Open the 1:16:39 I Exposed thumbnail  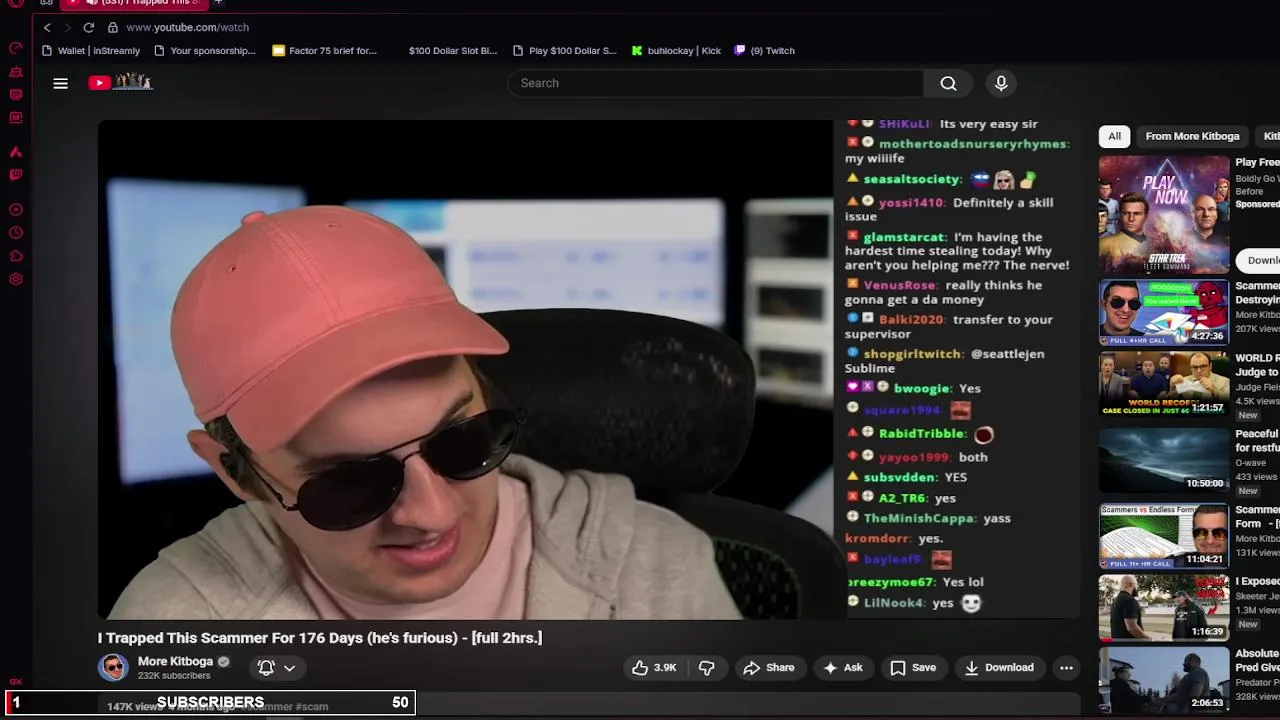coord(1164,607)
